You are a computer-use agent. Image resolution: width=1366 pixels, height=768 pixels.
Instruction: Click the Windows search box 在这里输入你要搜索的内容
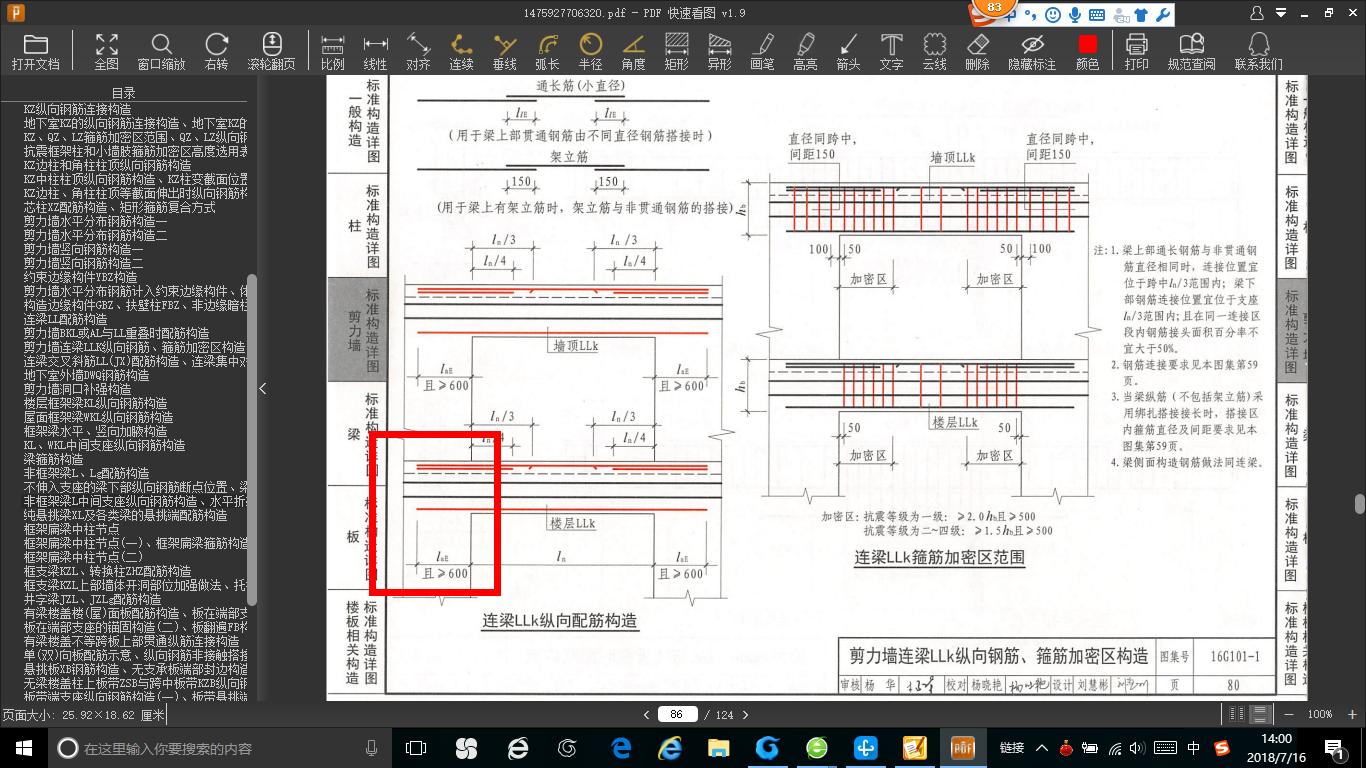(216, 747)
